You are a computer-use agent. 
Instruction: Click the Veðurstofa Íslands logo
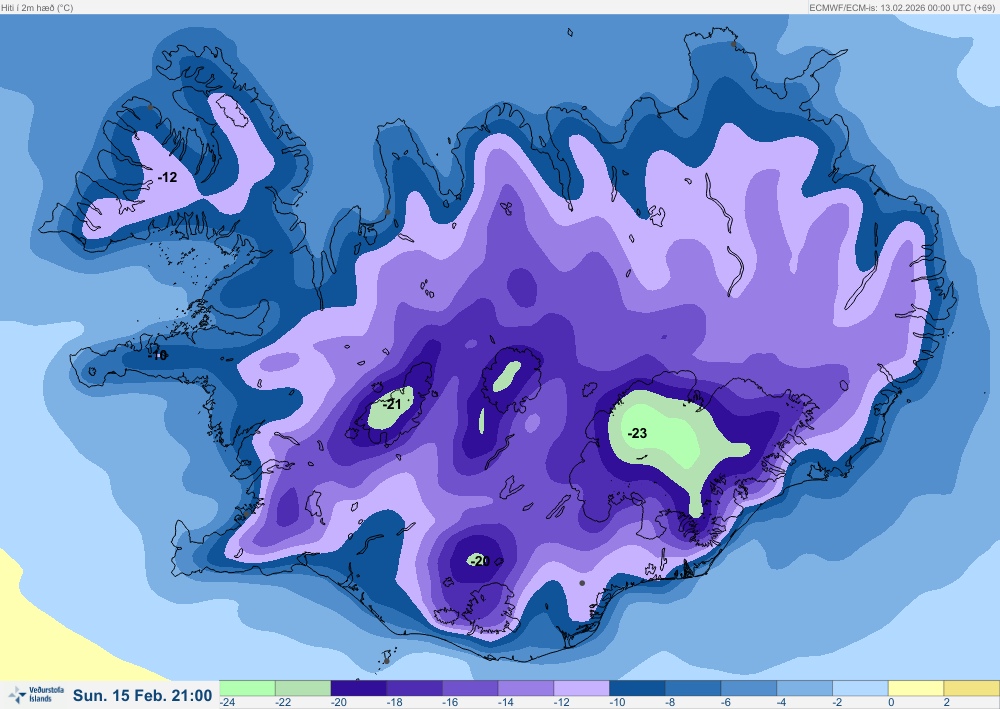point(36,694)
